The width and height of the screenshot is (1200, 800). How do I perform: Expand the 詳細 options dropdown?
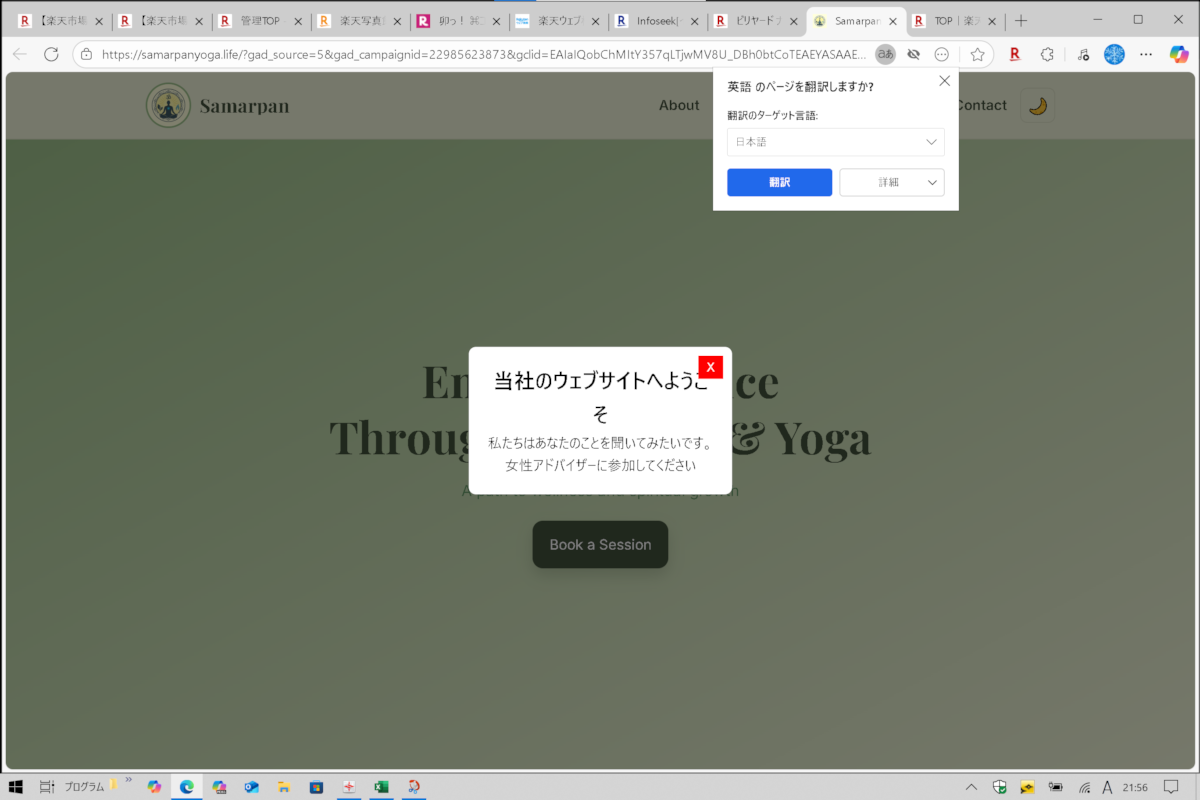coord(891,182)
